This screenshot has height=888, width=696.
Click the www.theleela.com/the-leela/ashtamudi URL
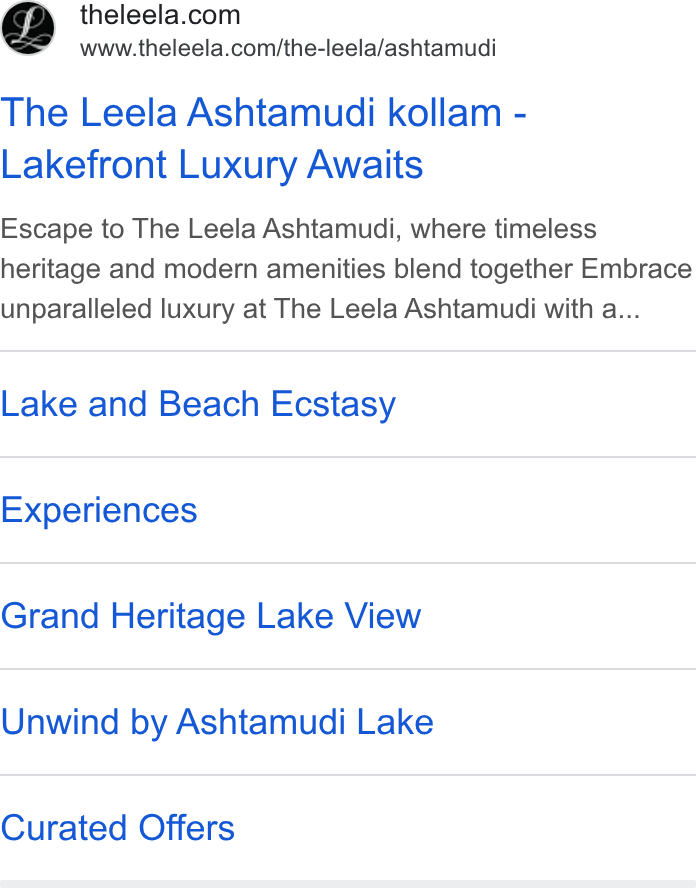(x=288, y=48)
